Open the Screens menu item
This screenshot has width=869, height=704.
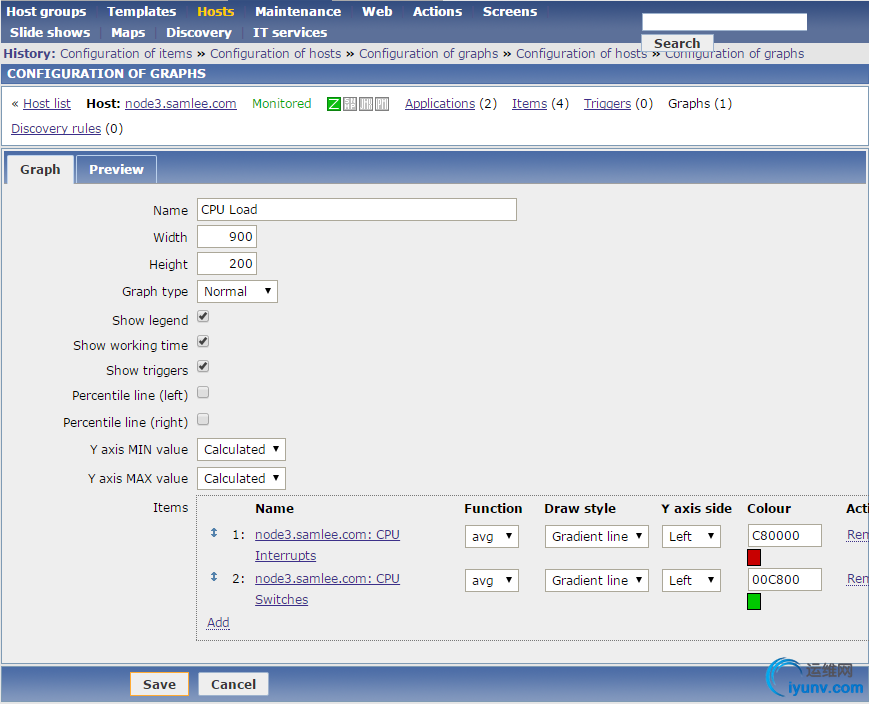[x=510, y=12]
